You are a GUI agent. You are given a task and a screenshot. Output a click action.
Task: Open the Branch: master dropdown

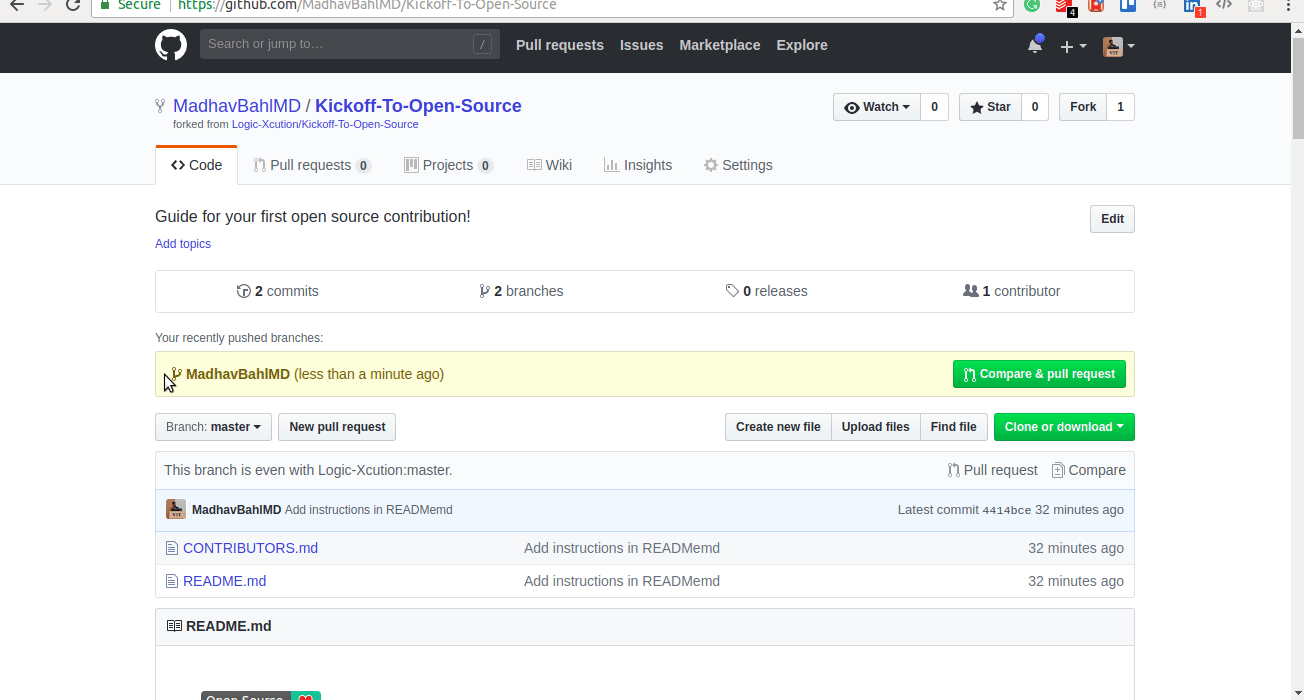click(214, 427)
